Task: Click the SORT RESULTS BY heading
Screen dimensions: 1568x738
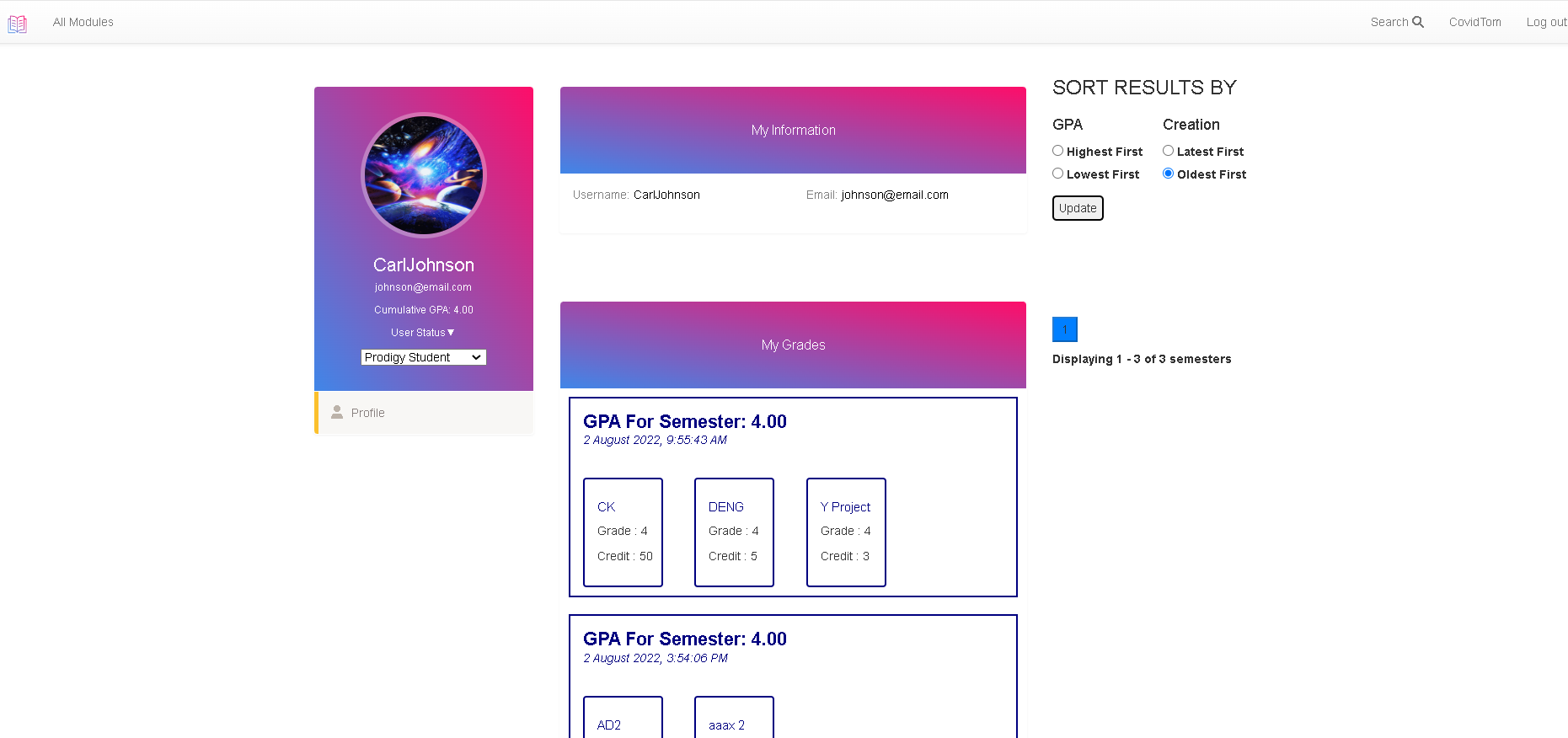Action: (x=1144, y=88)
